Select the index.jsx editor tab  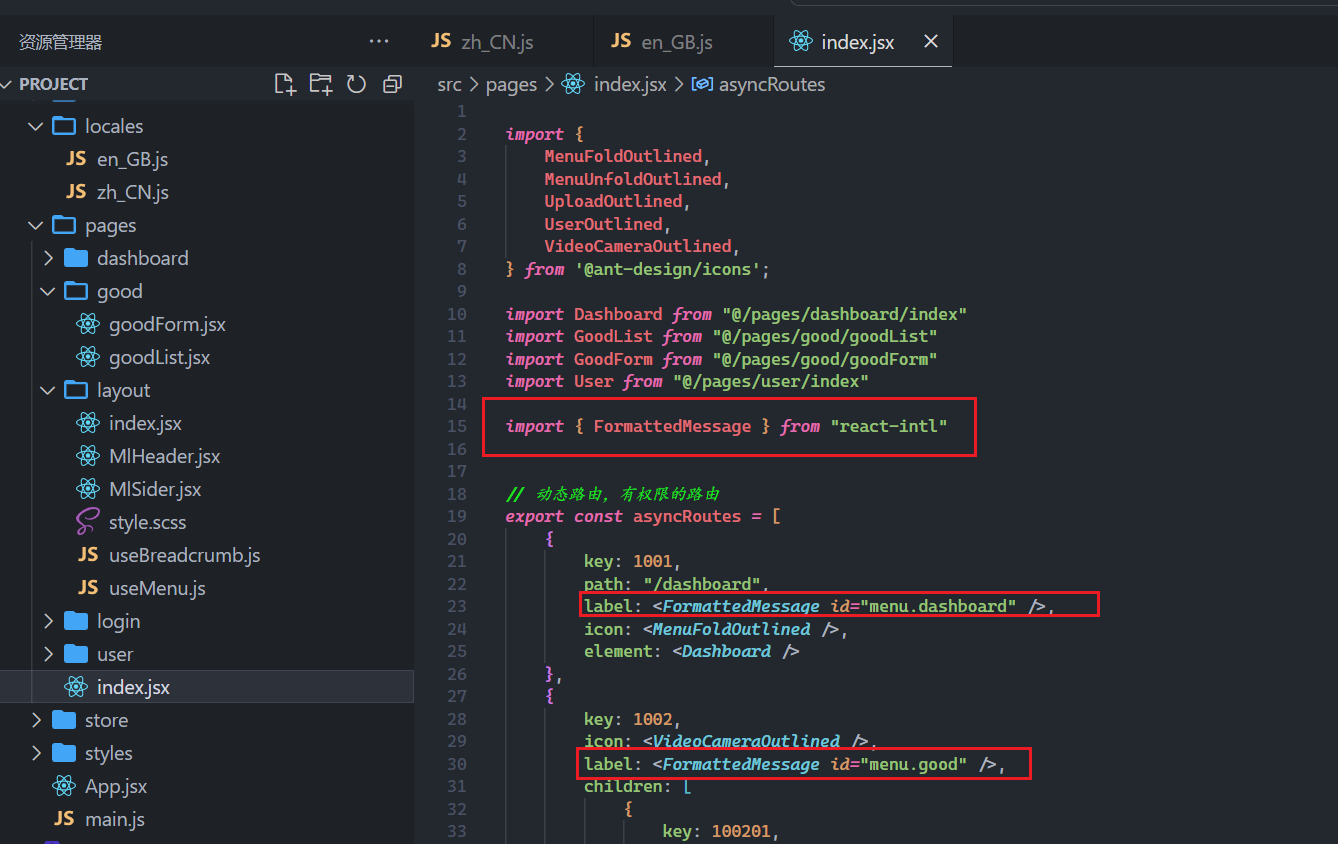click(x=857, y=42)
